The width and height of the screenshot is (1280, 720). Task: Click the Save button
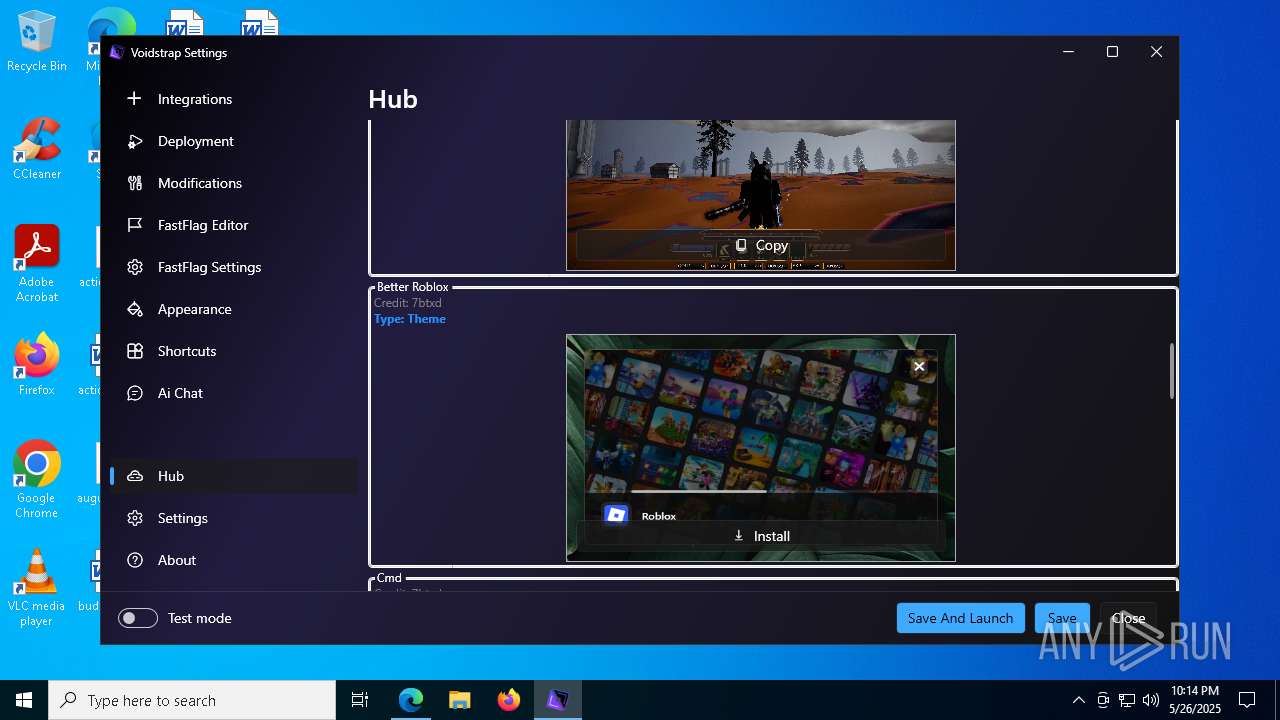tap(1062, 618)
